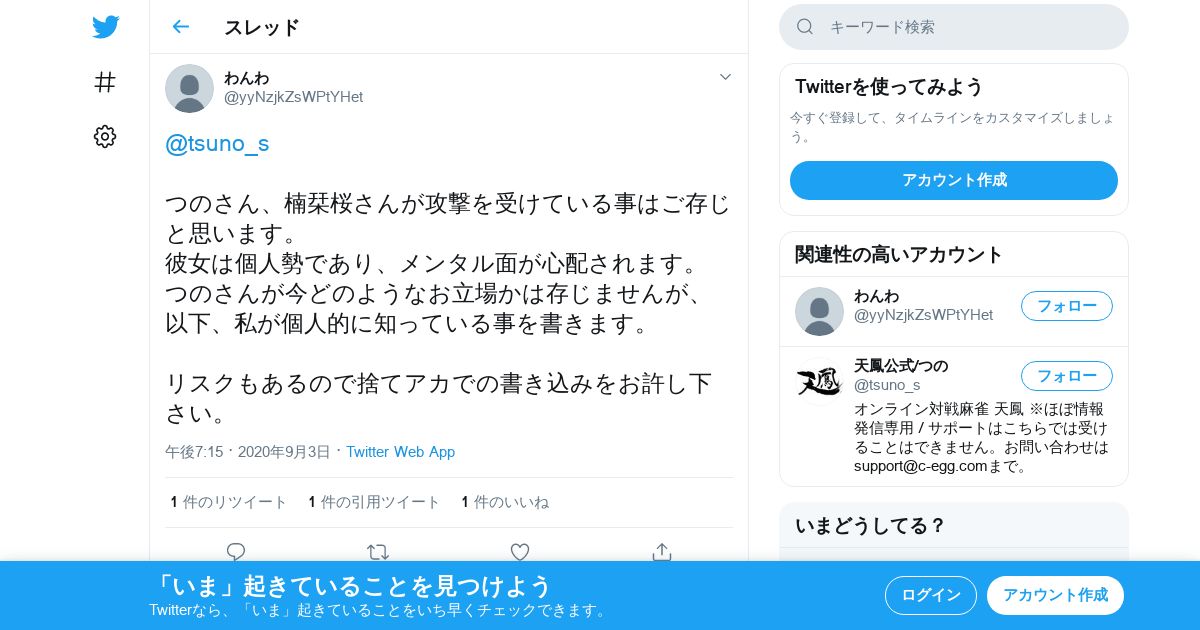This screenshot has width=1200, height=630.
Task: Share the tweet using the upload icon
Action: point(662,551)
